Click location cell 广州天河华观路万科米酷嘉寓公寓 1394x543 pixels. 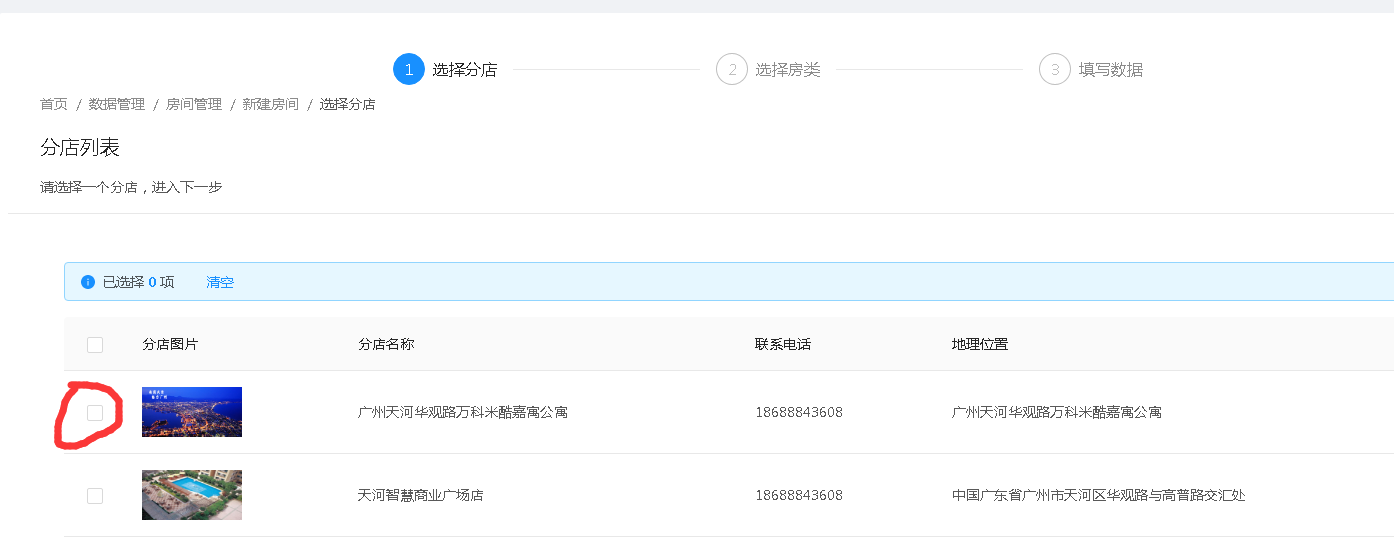[x=1057, y=412]
